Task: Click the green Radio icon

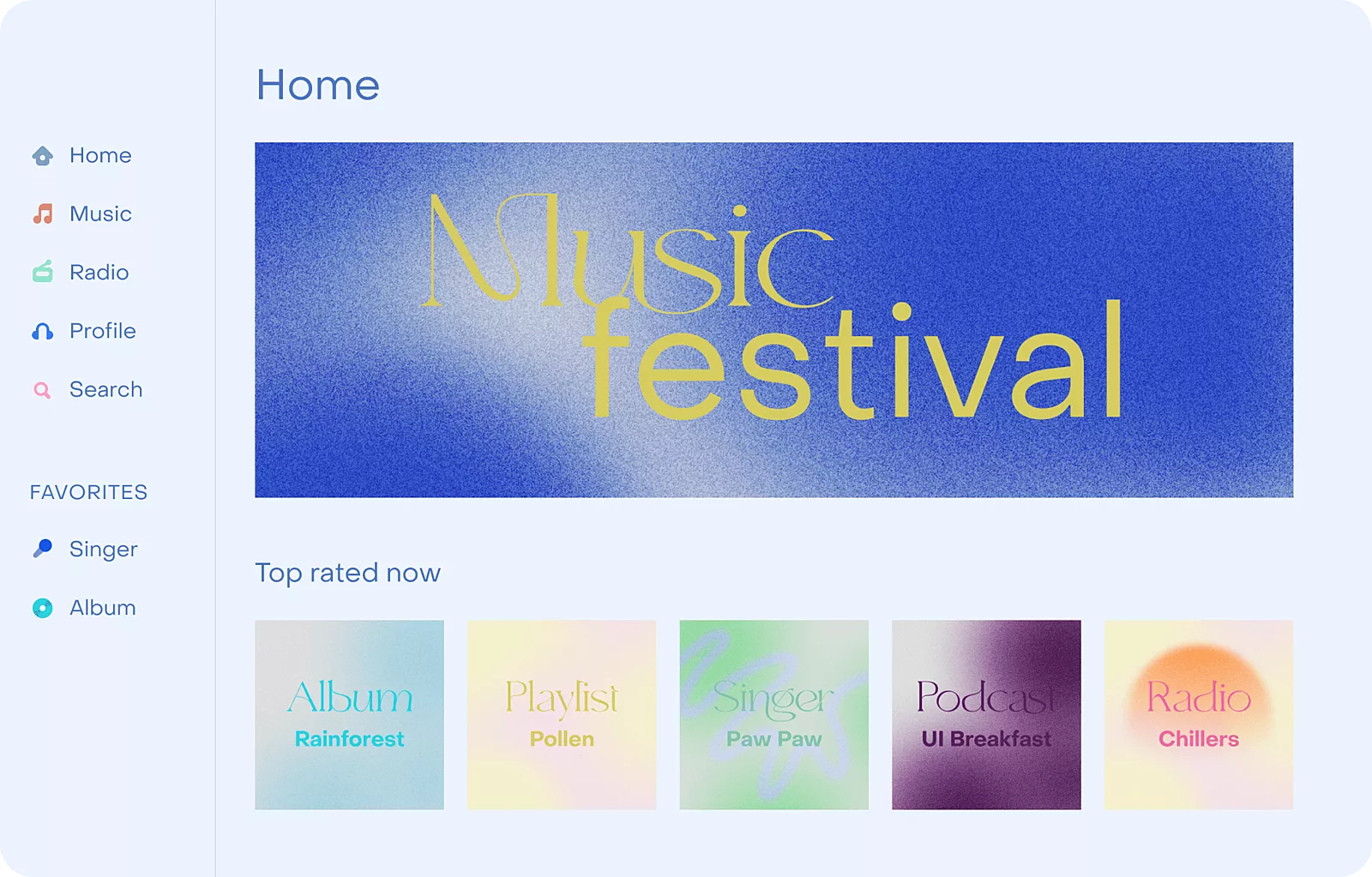Action: click(42, 273)
